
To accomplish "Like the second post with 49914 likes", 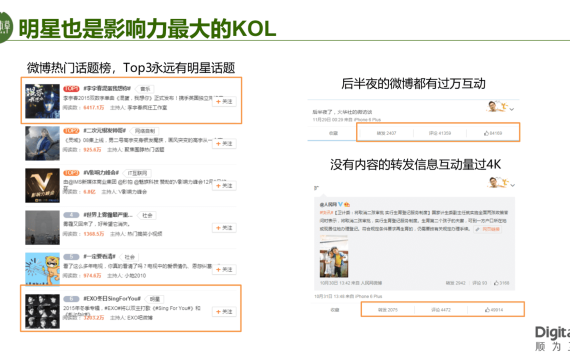I will tap(494, 310).
